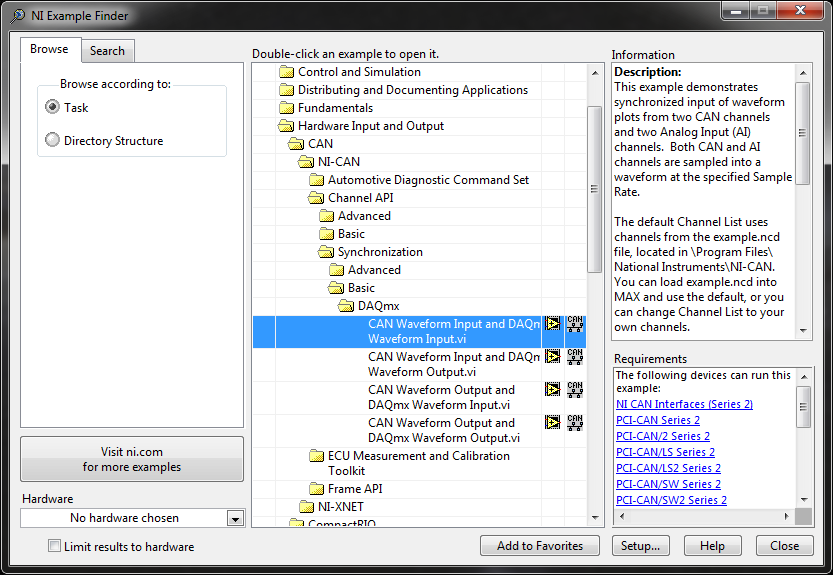Image resolution: width=833 pixels, height=575 pixels.
Task: Click the CAN icon beside CAN Waveform Output and DAQmx Waveform Output.vi
Action: tap(575, 422)
